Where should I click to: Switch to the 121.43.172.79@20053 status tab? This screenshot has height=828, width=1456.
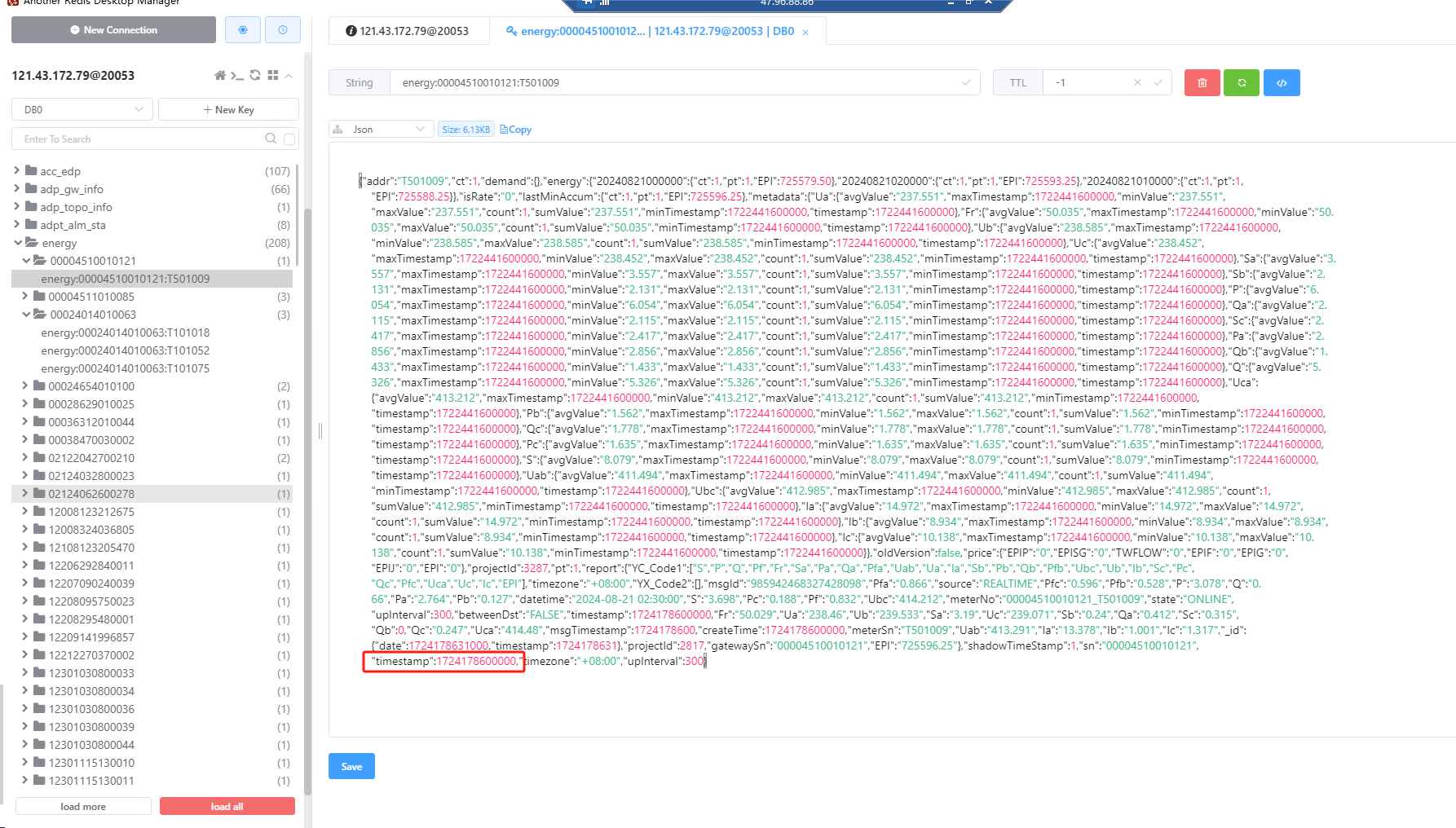point(408,31)
